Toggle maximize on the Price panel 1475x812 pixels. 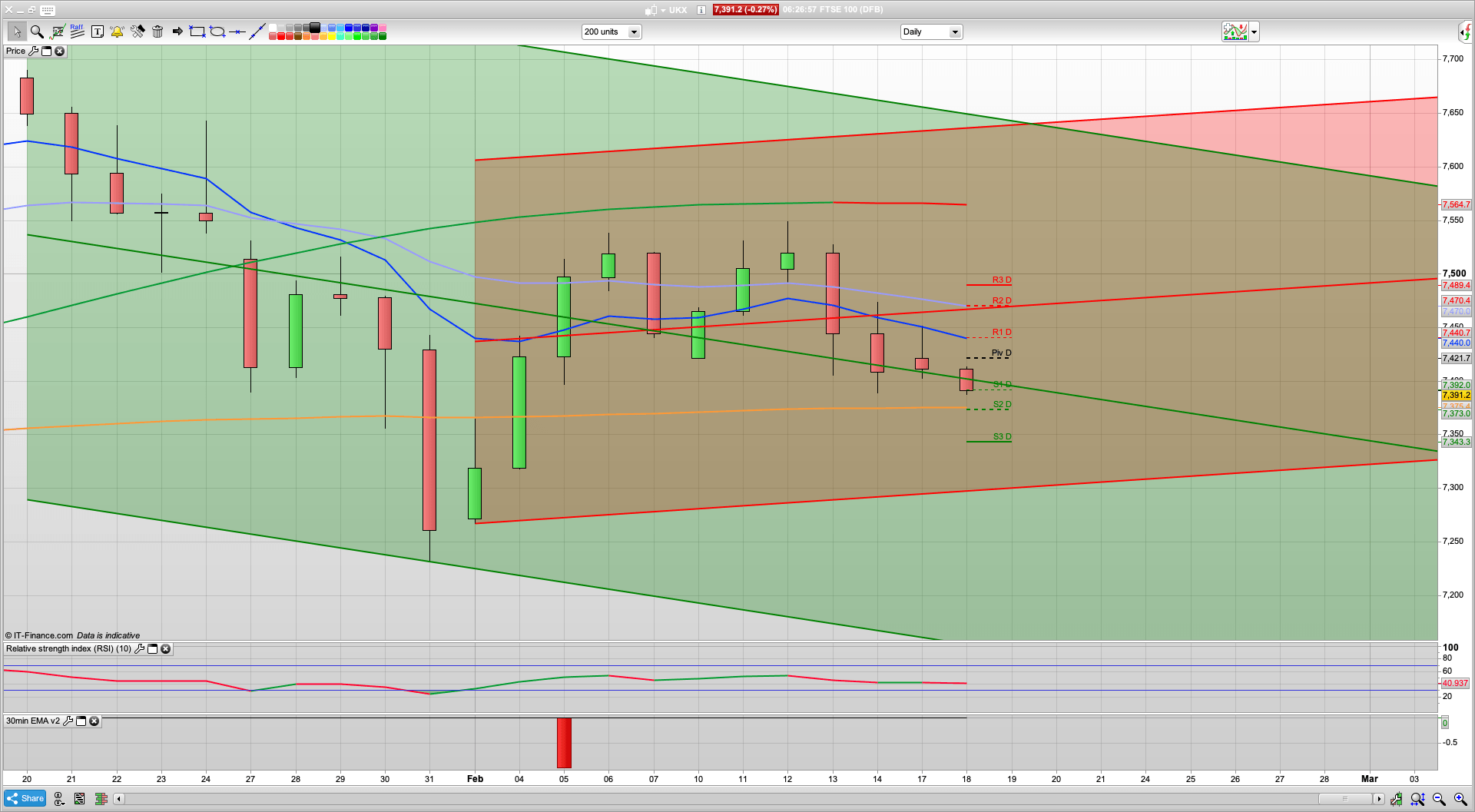(x=46, y=51)
